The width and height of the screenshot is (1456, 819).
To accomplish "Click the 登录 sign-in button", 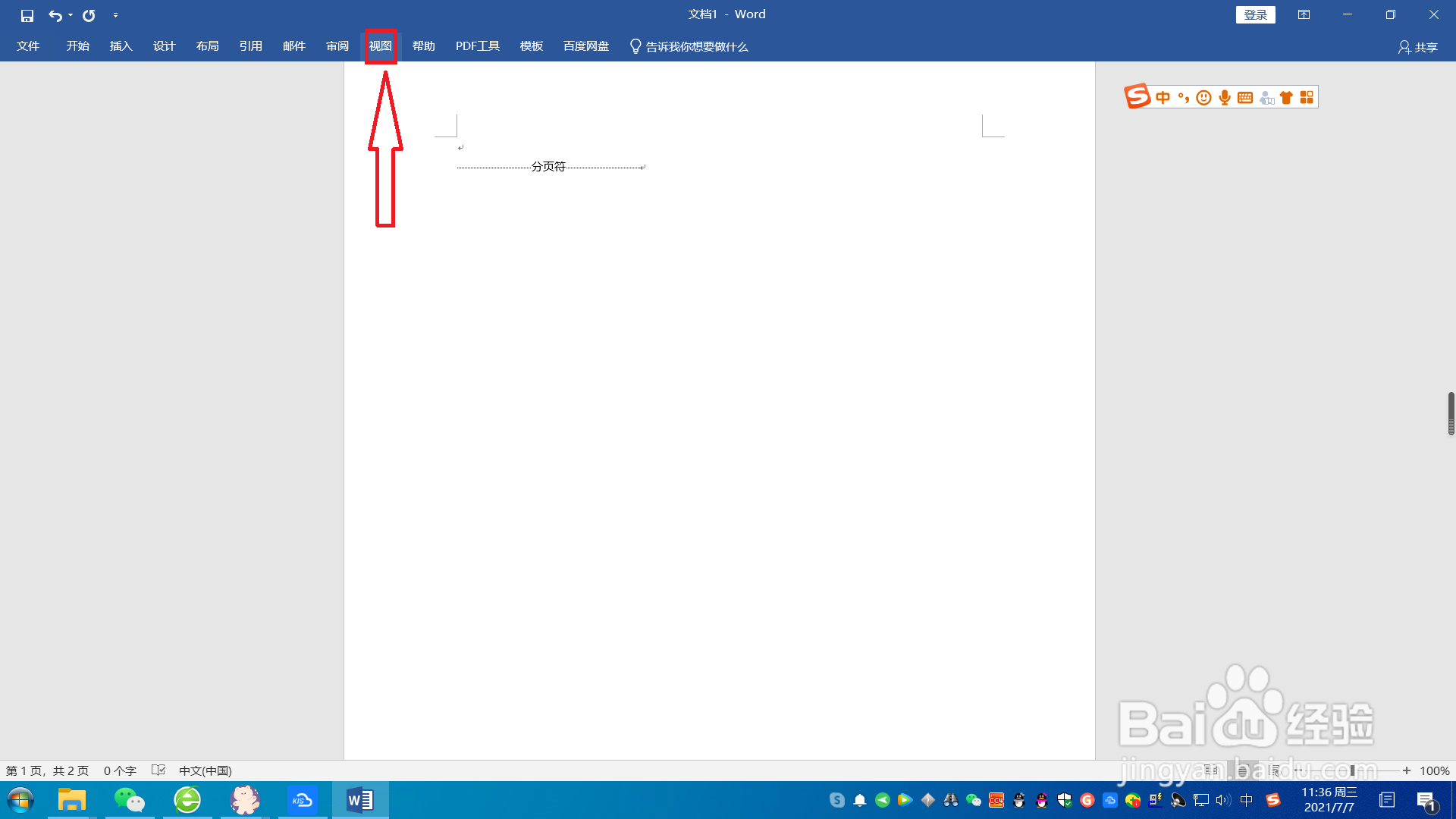I will pyautogui.click(x=1255, y=14).
